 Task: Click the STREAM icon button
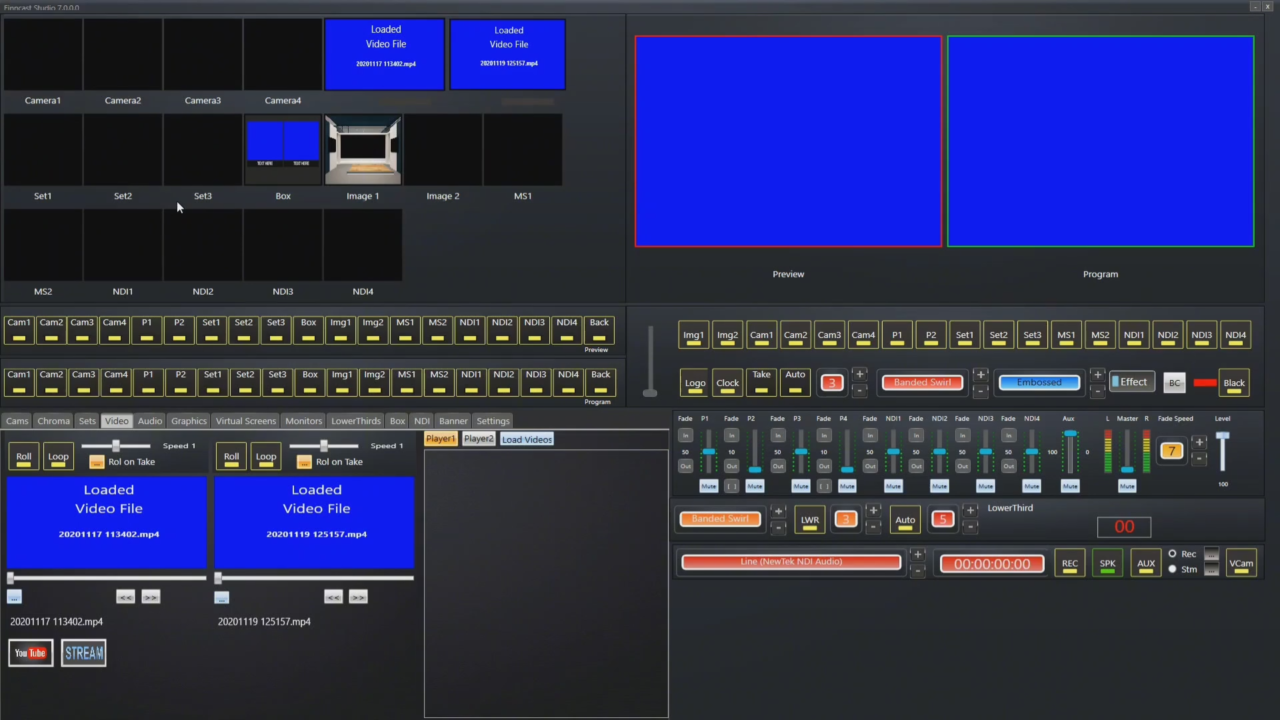(83, 653)
